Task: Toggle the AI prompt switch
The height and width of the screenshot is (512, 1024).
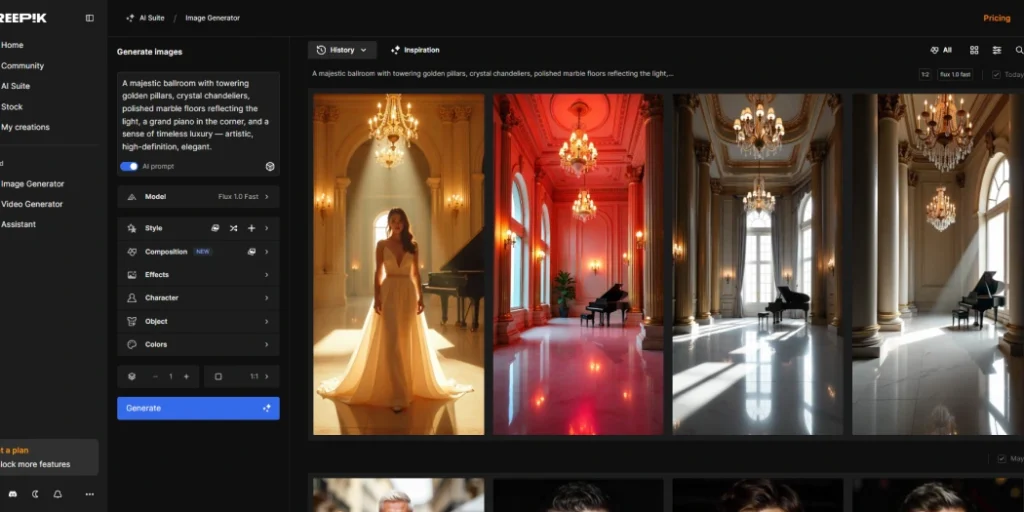Action: coord(129,167)
